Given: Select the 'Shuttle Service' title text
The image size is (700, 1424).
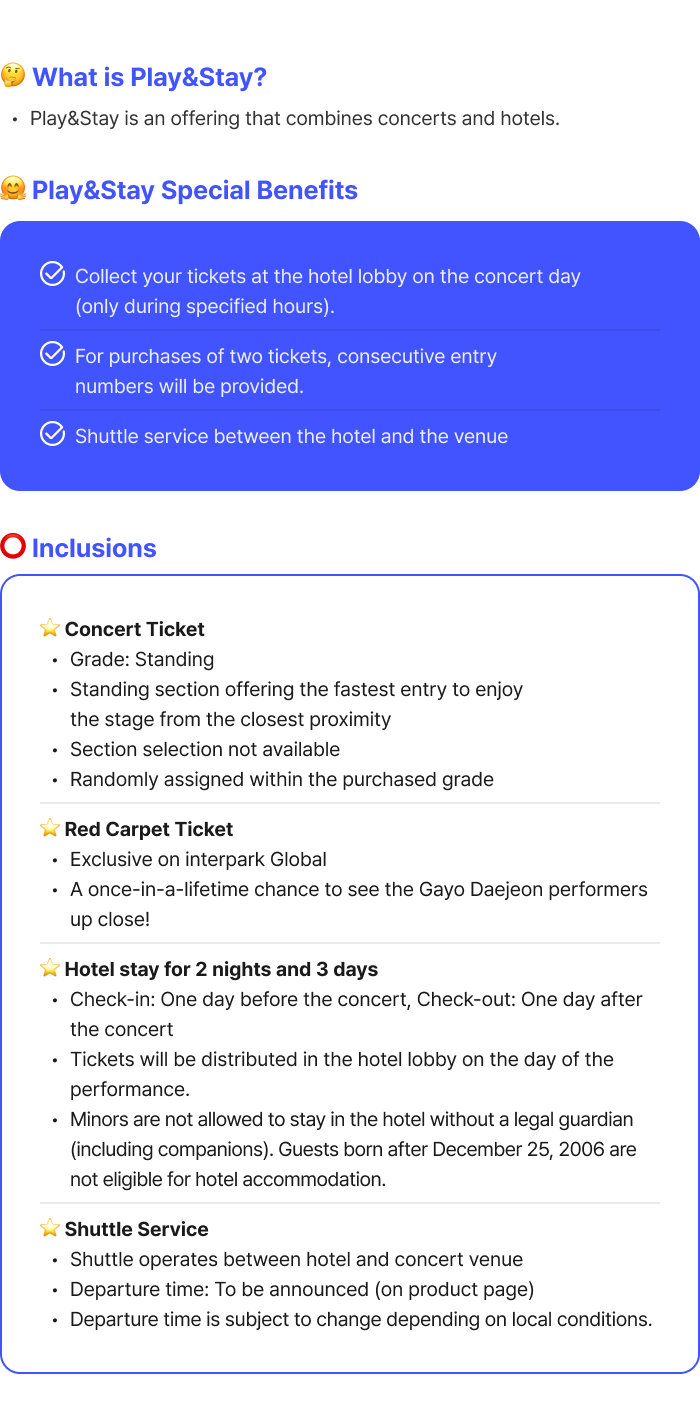Looking at the screenshot, I should tap(136, 1229).
